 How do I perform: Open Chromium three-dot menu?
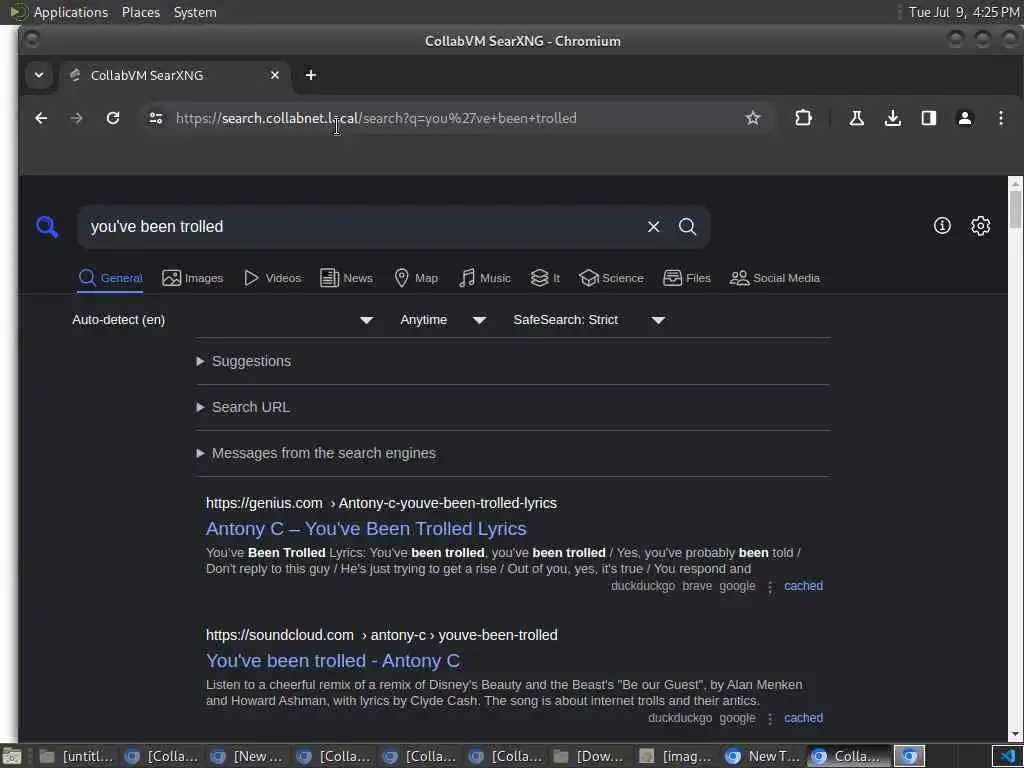[x=1000, y=118]
